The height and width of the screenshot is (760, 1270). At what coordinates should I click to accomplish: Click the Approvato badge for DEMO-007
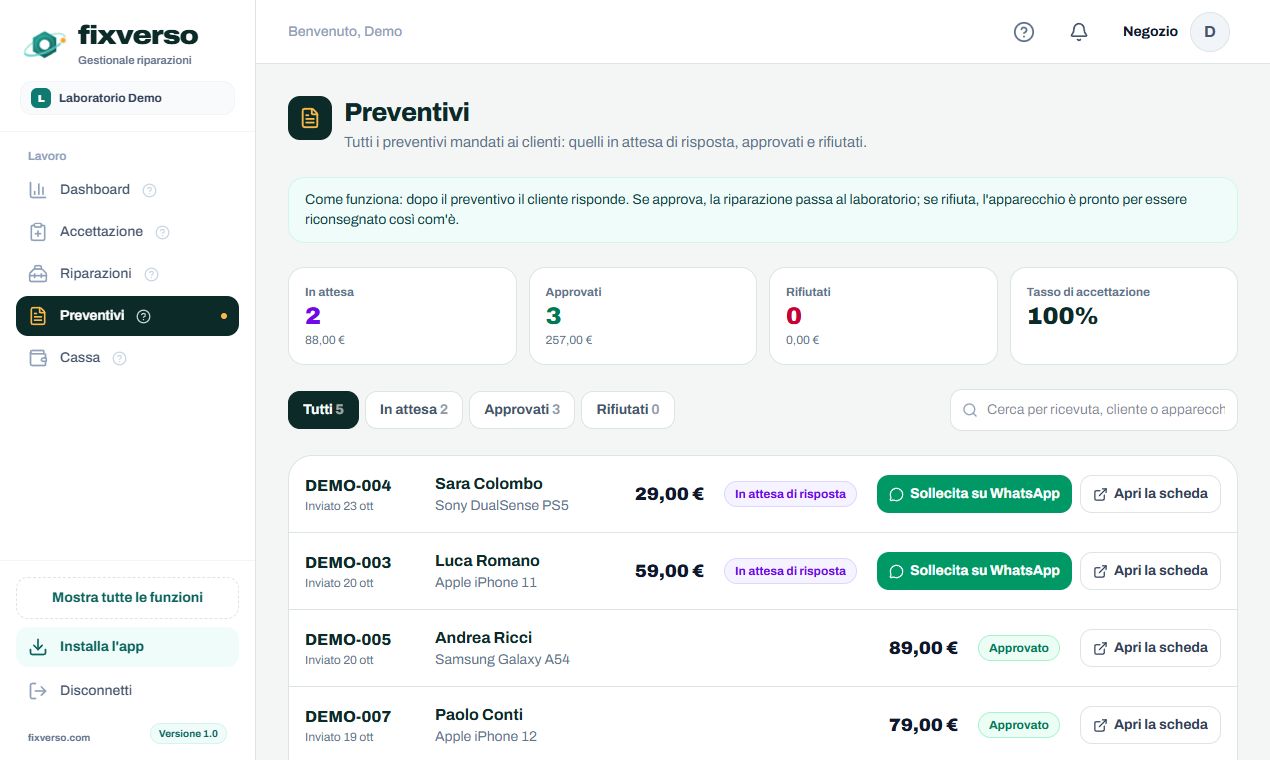click(x=1019, y=725)
